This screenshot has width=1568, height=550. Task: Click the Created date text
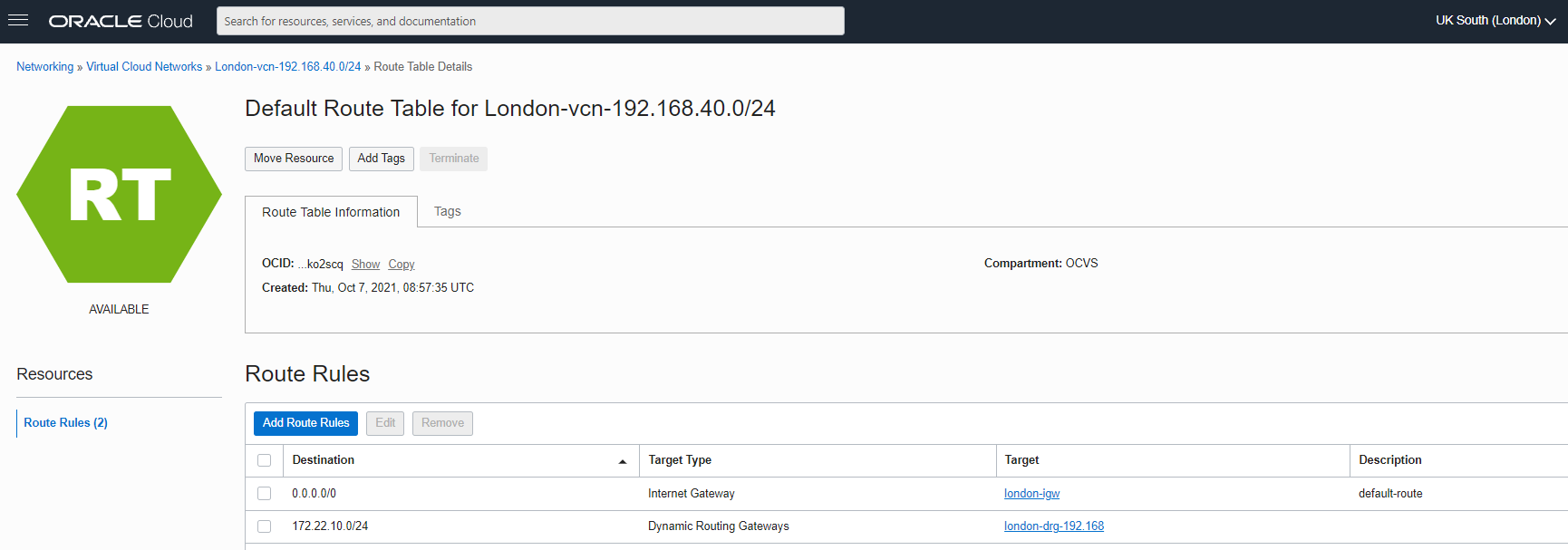tap(368, 288)
